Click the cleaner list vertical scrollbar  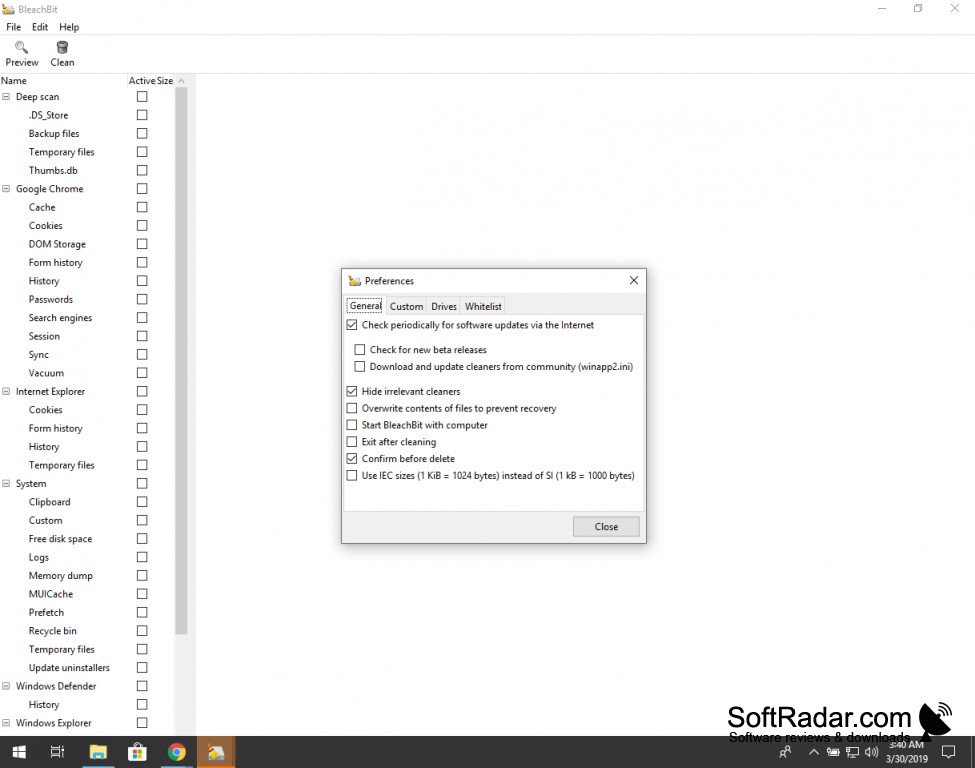[182, 361]
